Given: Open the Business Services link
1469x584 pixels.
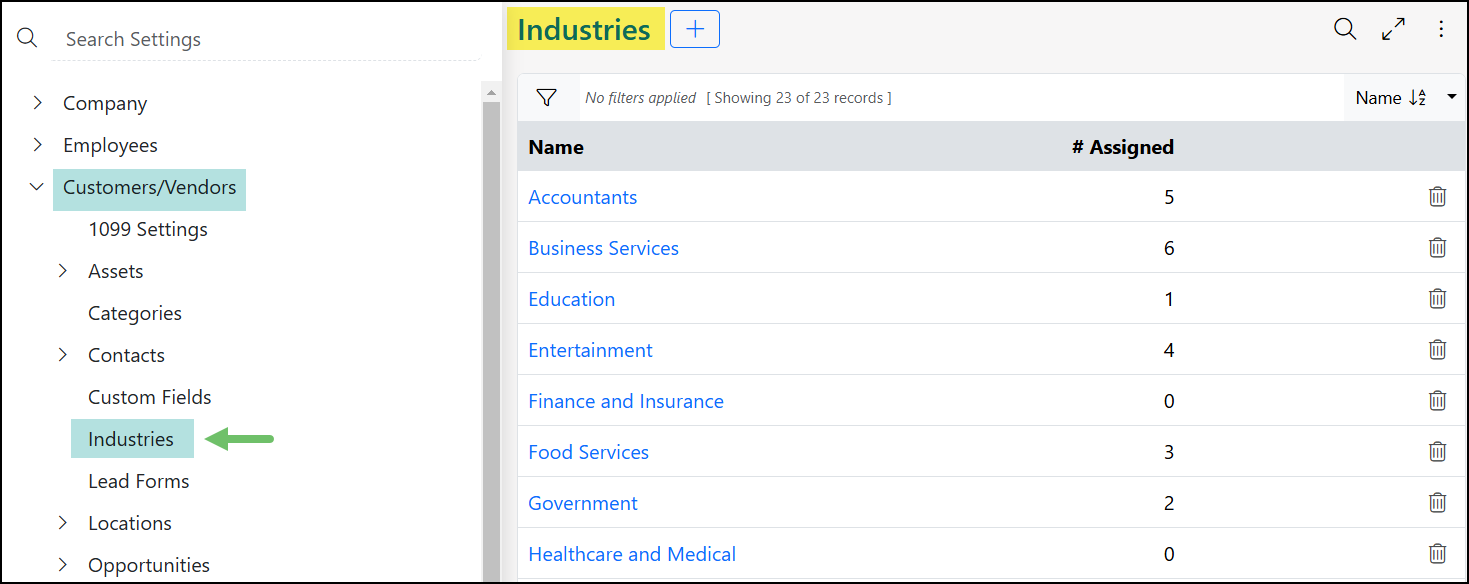Looking at the screenshot, I should point(604,248).
